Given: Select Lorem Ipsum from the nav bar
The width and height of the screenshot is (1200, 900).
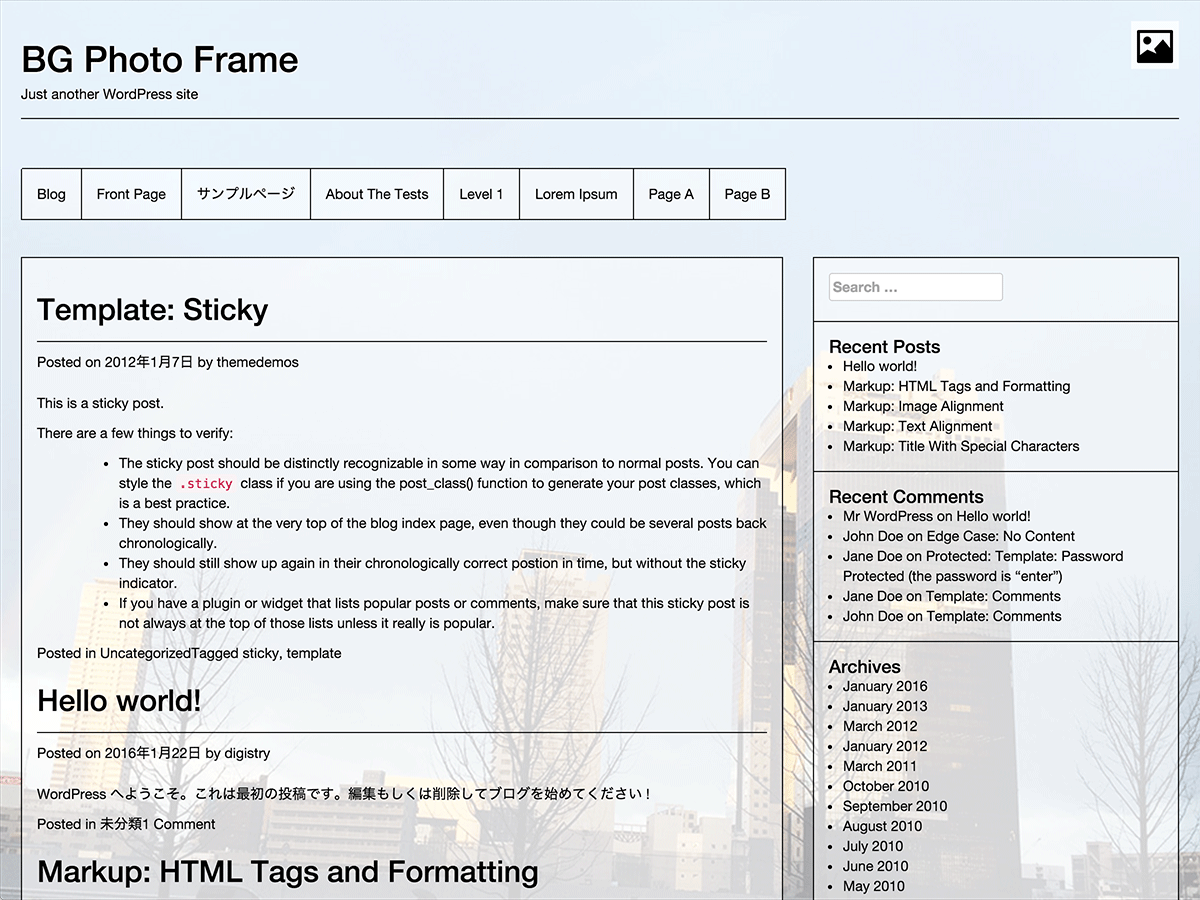Looking at the screenshot, I should click(576, 194).
